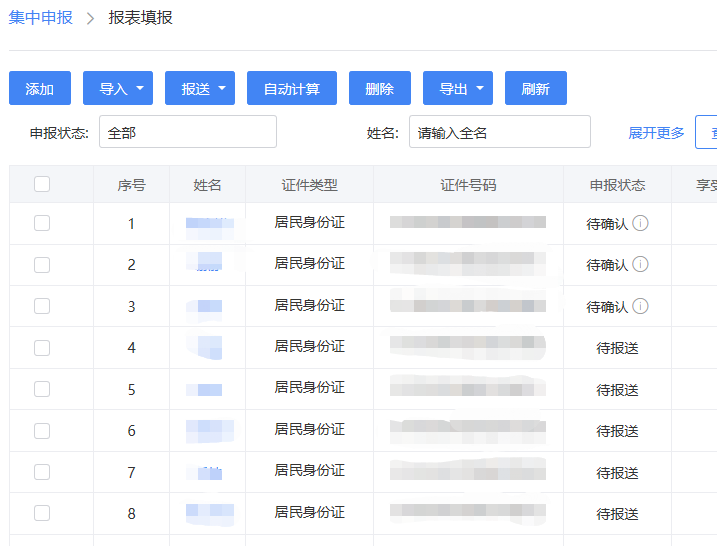
Task: Click the 删除 button
Action: click(x=380, y=89)
